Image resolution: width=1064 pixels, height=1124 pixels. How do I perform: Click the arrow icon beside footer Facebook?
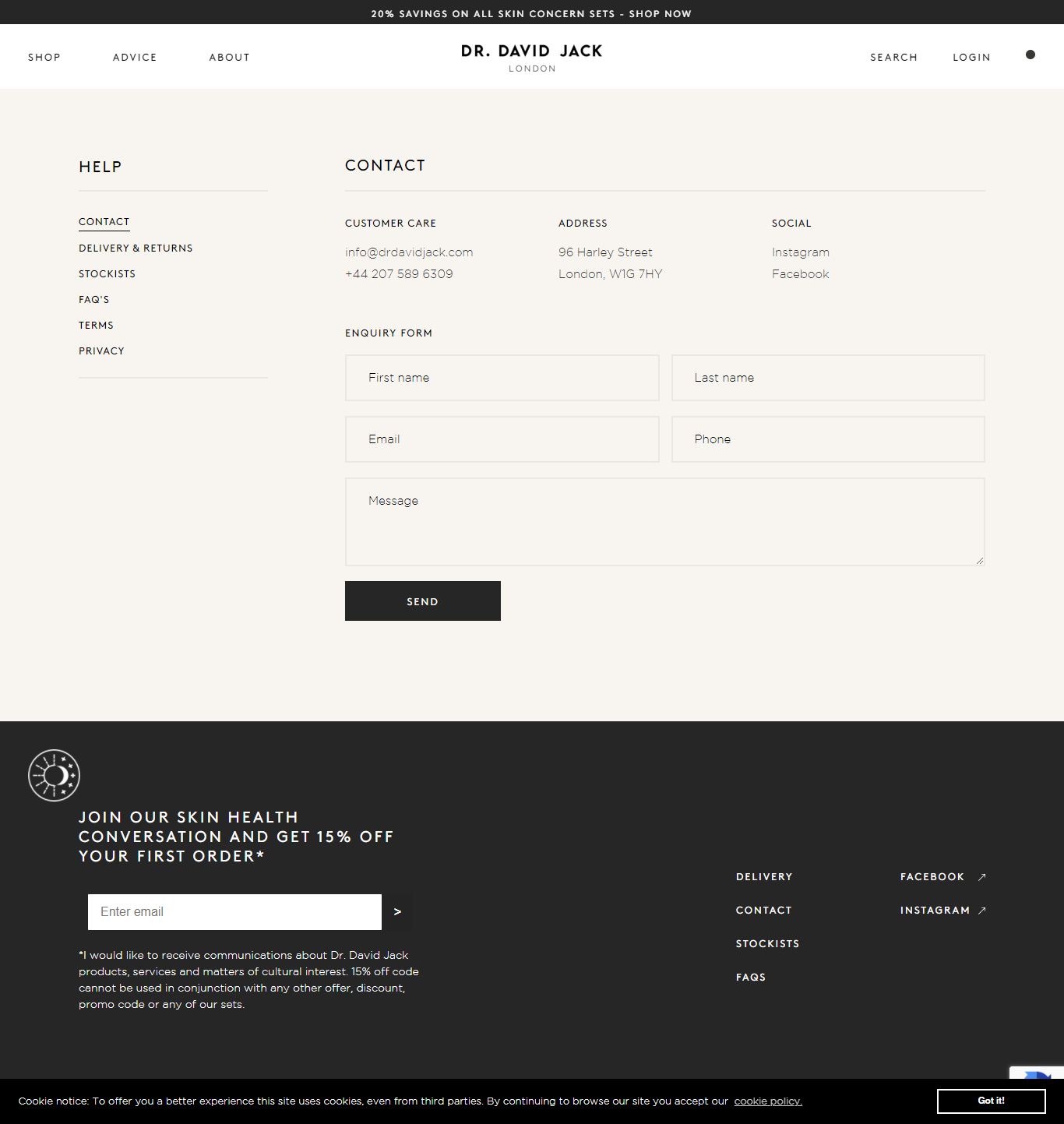click(982, 877)
